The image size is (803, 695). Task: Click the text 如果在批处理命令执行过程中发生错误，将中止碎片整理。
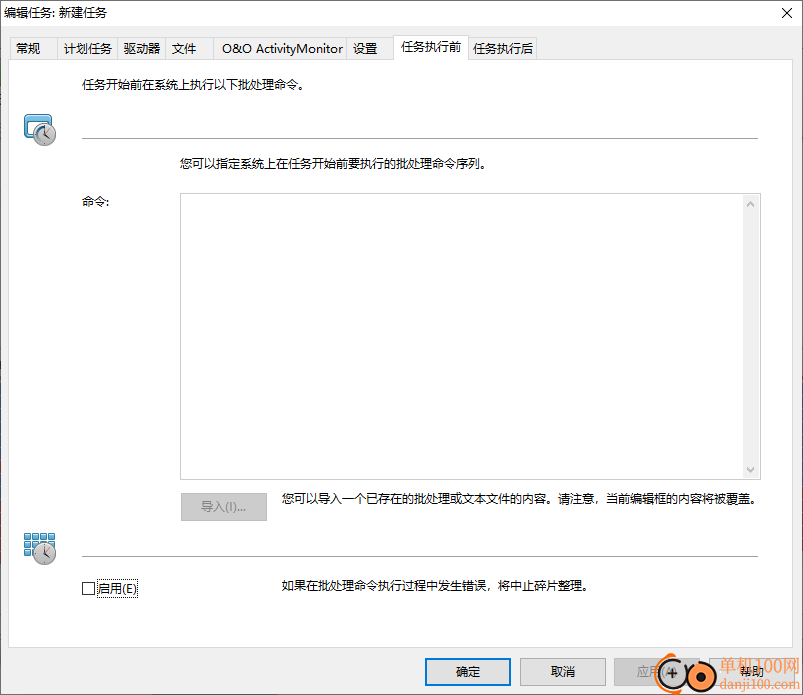click(x=435, y=586)
